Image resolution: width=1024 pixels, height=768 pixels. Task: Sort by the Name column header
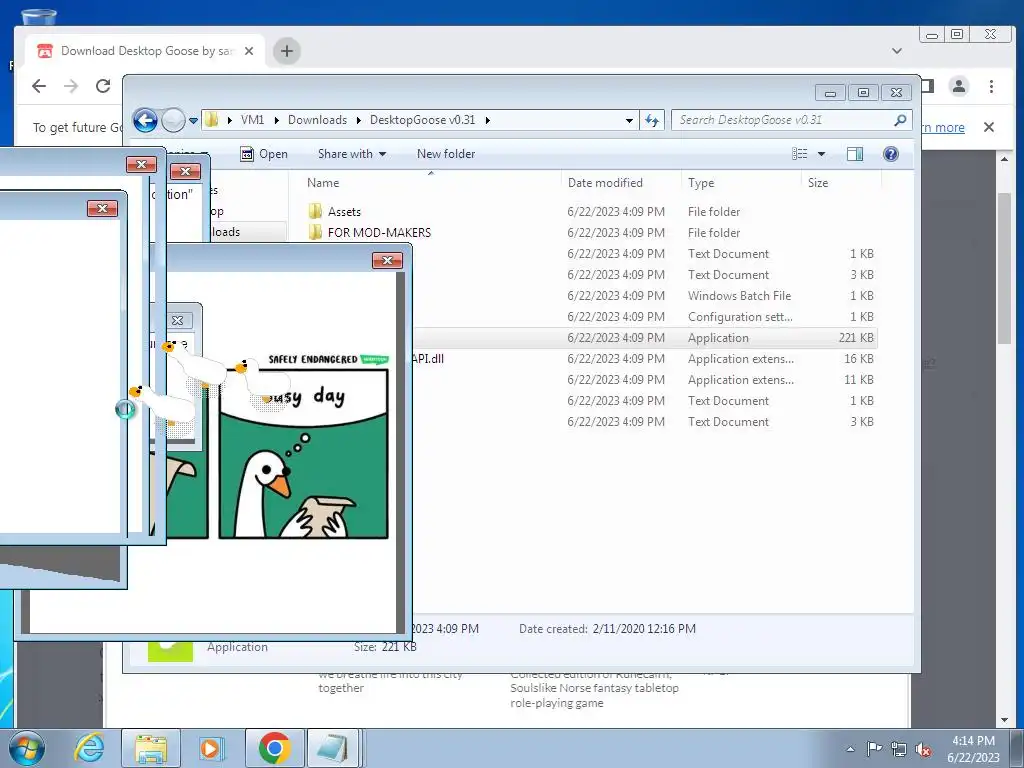[x=323, y=183]
